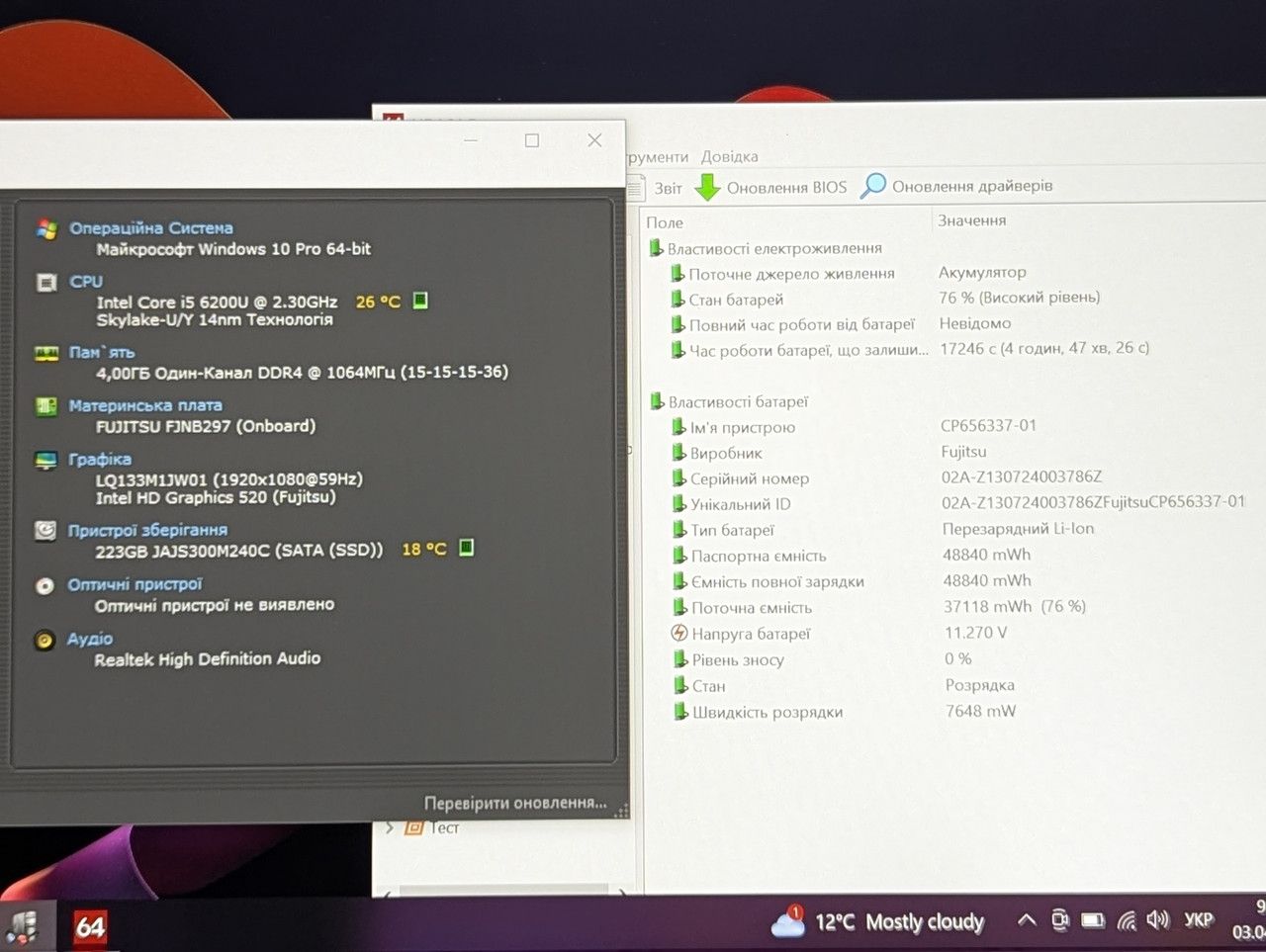Image resolution: width=1266 pixels, height=952 pixels.
Task: Open AIDA64 from the taskbar
Action: click(x=90, y=926)
